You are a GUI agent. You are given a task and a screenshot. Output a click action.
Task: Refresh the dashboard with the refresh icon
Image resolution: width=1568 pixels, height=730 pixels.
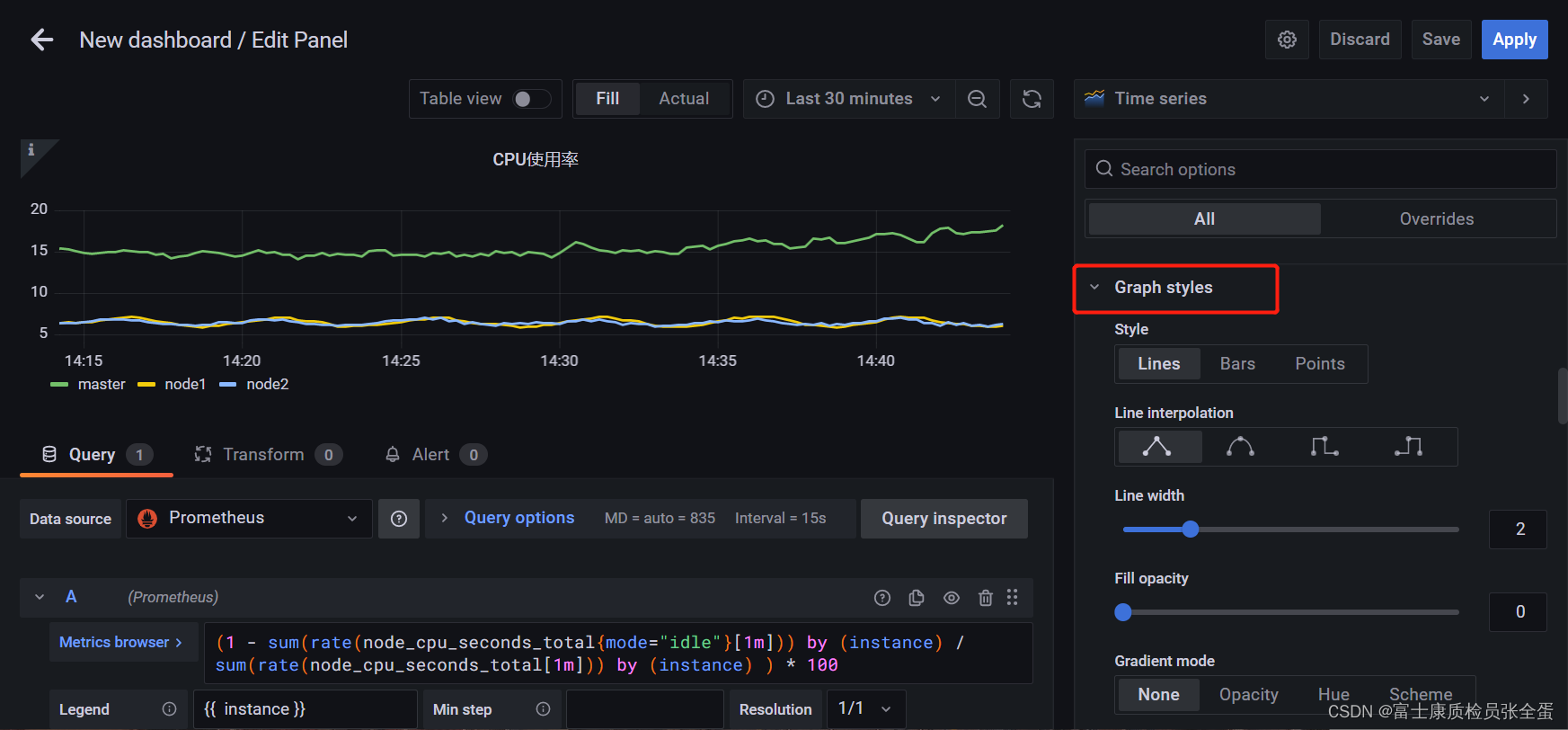(1032, 99)
